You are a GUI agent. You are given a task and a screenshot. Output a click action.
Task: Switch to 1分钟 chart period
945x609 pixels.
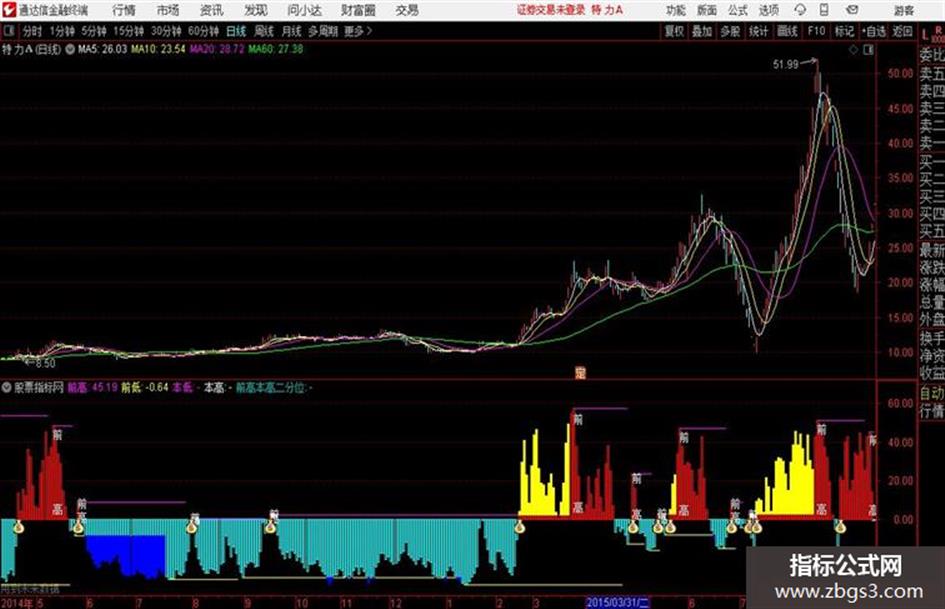[62, 31]
